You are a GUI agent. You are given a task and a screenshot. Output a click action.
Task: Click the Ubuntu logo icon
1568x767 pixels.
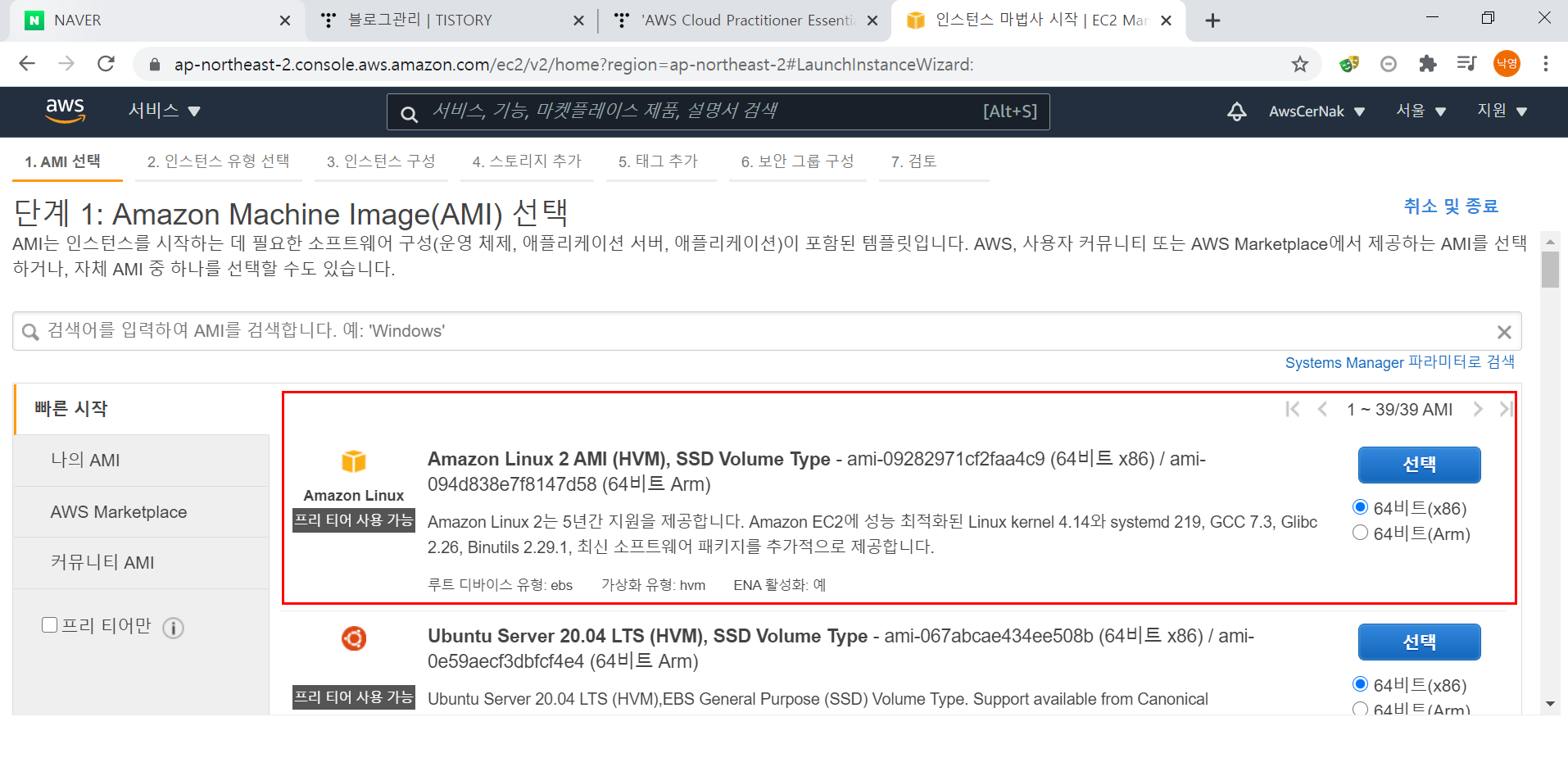point(354,638)
